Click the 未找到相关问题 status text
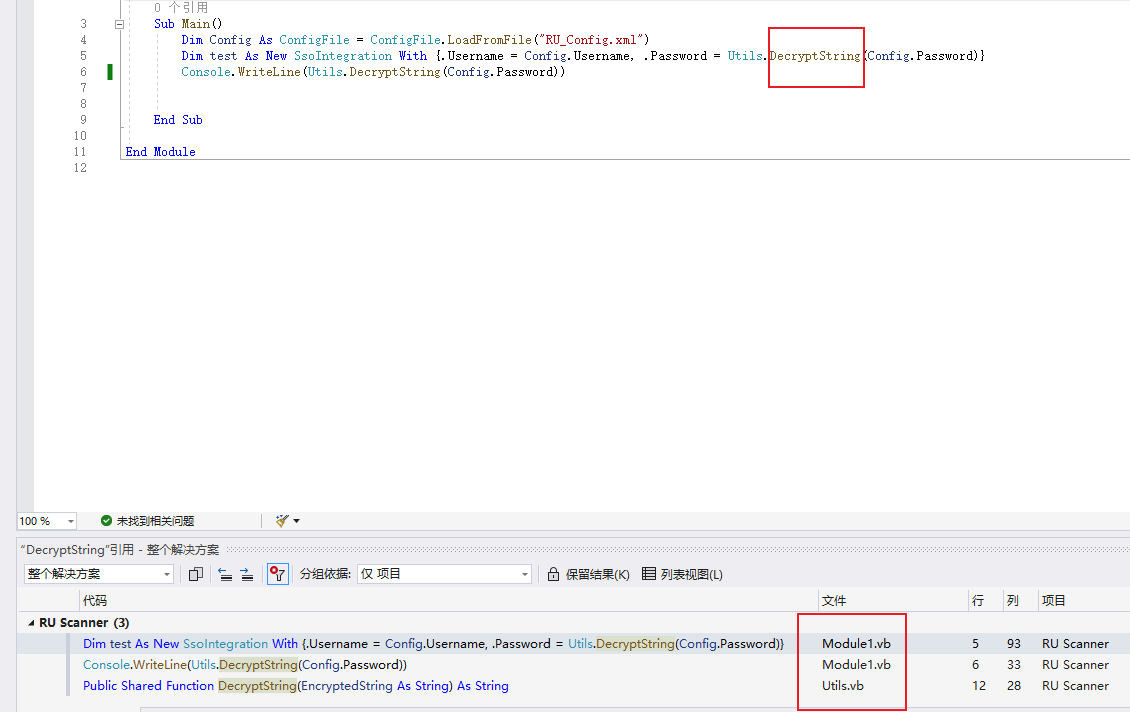This screenshot has width=1130, height=712. tap(155, 520)
